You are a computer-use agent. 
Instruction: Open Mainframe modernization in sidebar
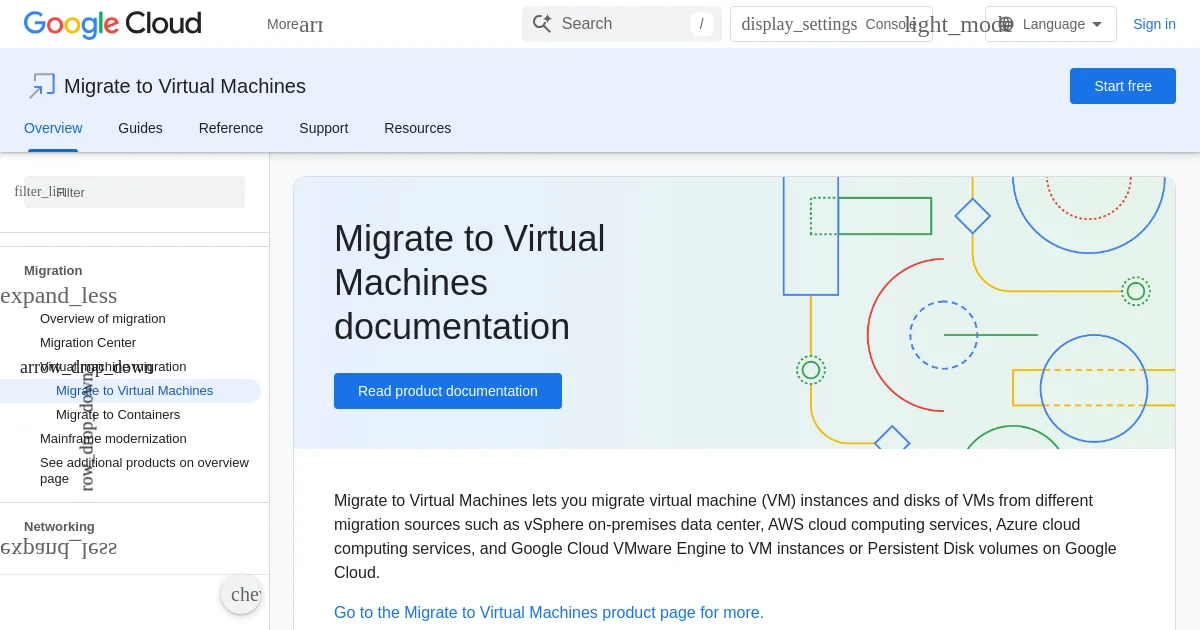[x=113, y=439]
